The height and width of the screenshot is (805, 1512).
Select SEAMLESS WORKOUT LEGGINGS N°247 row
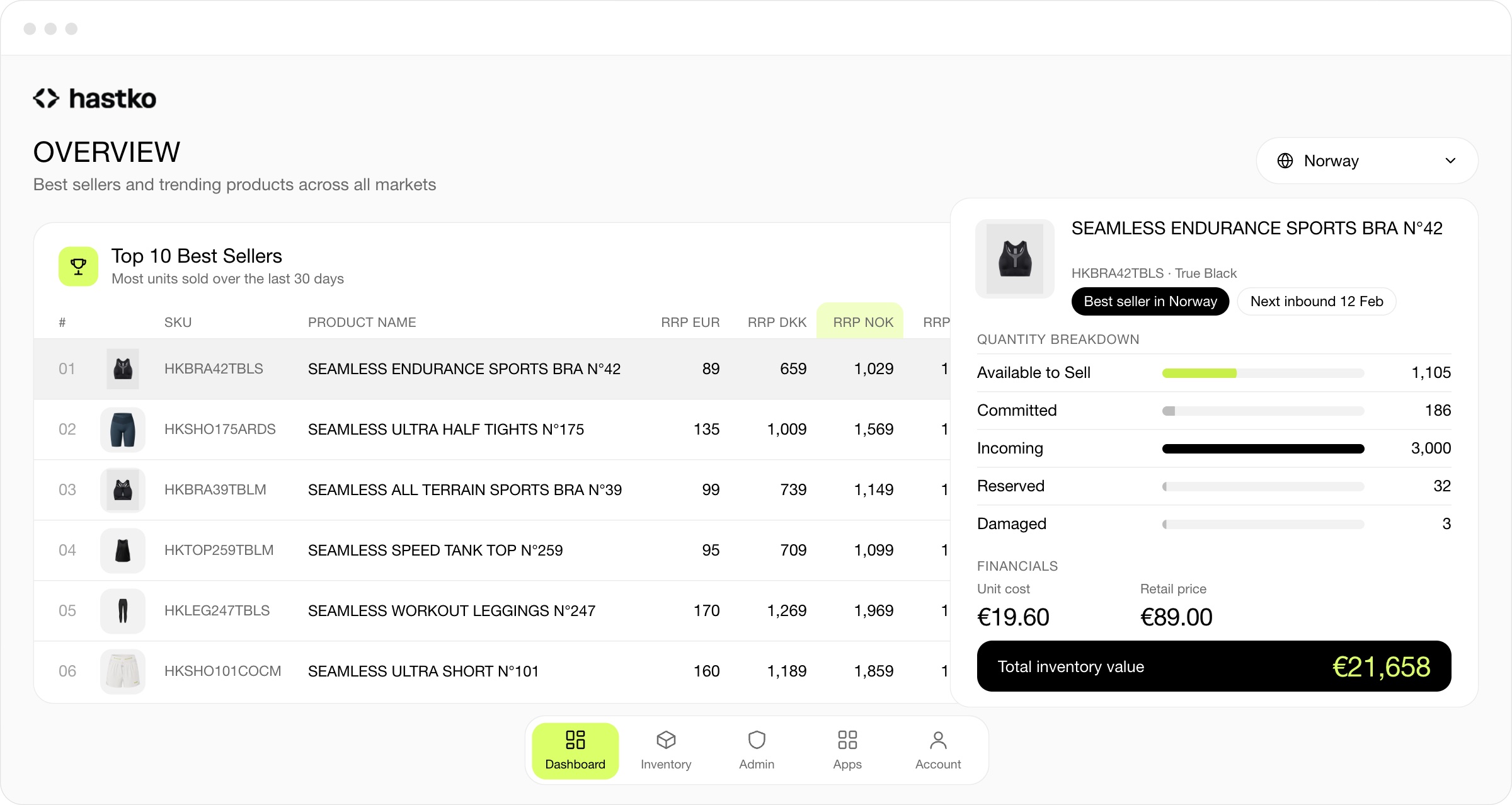pos(491,611)
